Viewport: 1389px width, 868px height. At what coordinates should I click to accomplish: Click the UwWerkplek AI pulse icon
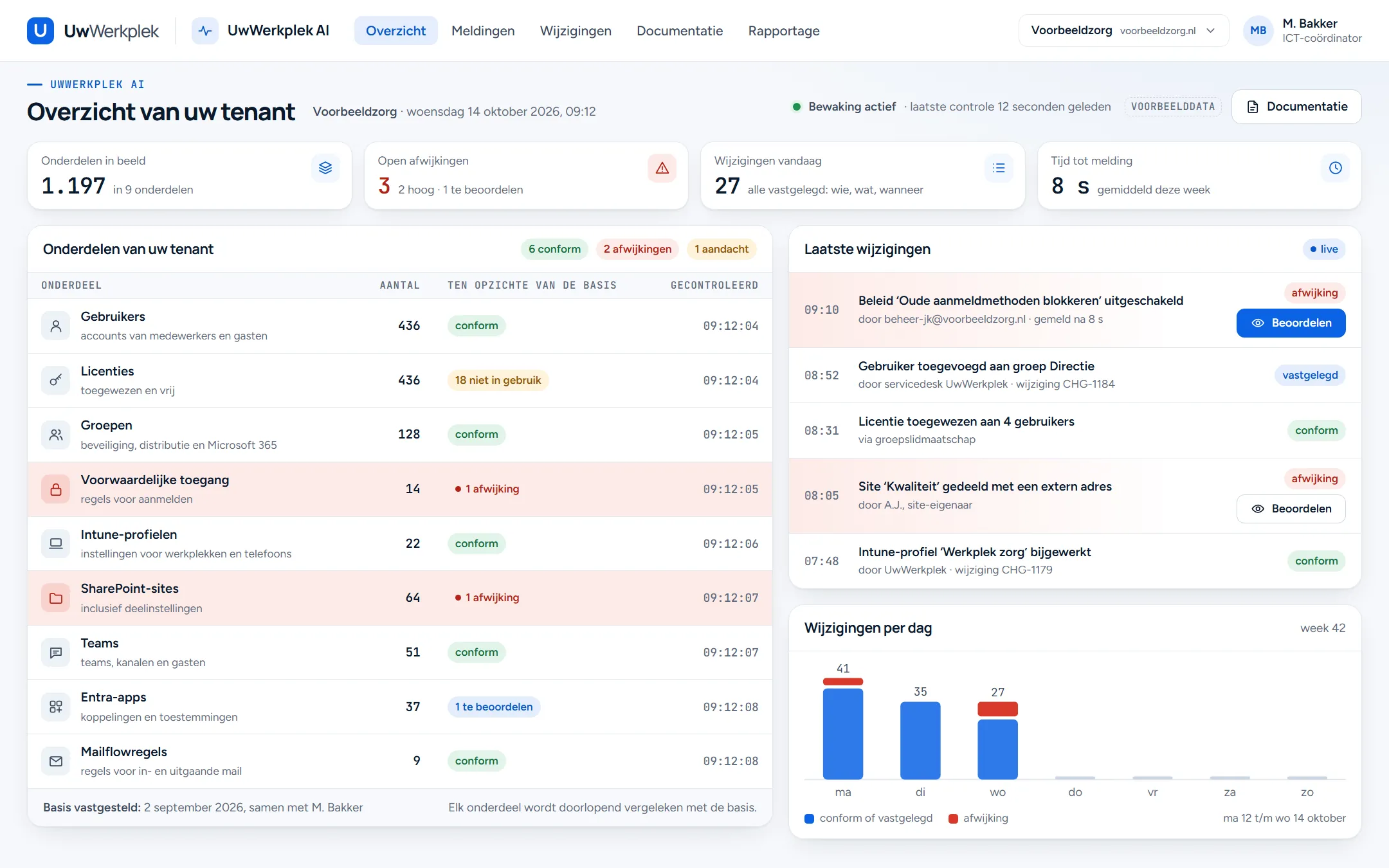[205, 30]
